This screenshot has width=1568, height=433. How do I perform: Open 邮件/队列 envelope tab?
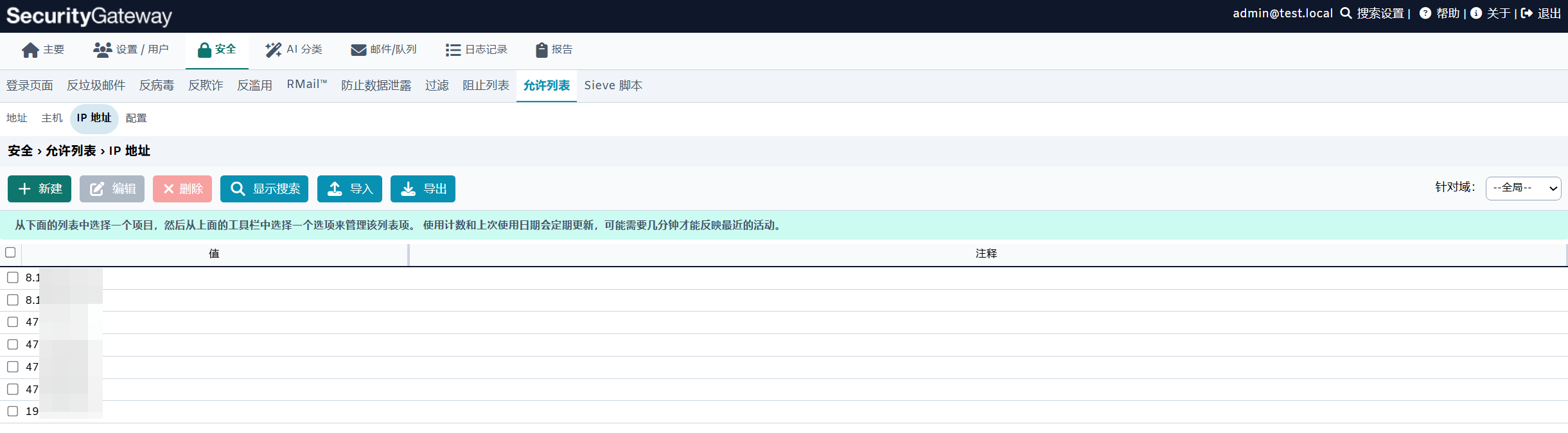383,50
